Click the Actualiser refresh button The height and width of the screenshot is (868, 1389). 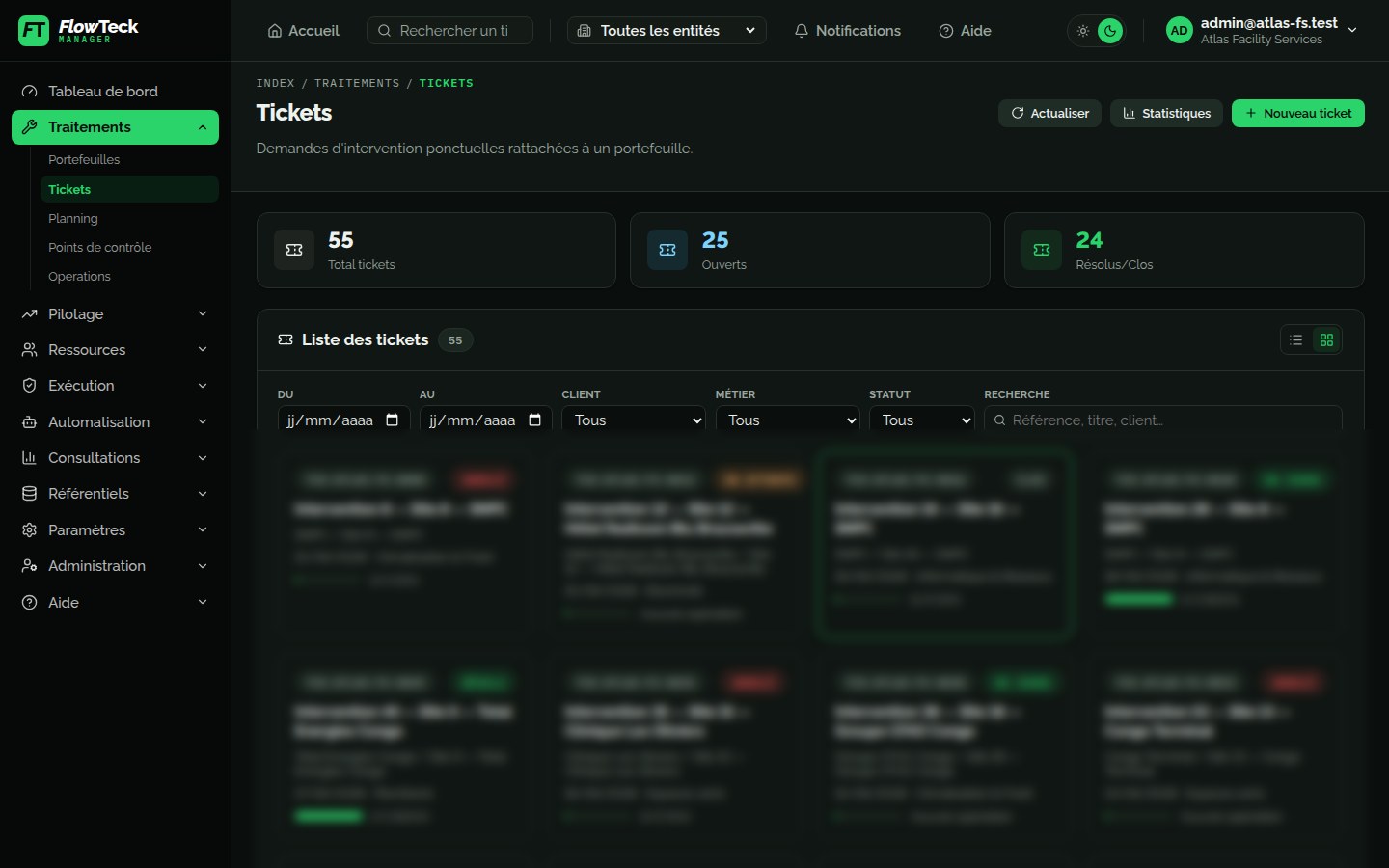click(x=1049, y=114)
